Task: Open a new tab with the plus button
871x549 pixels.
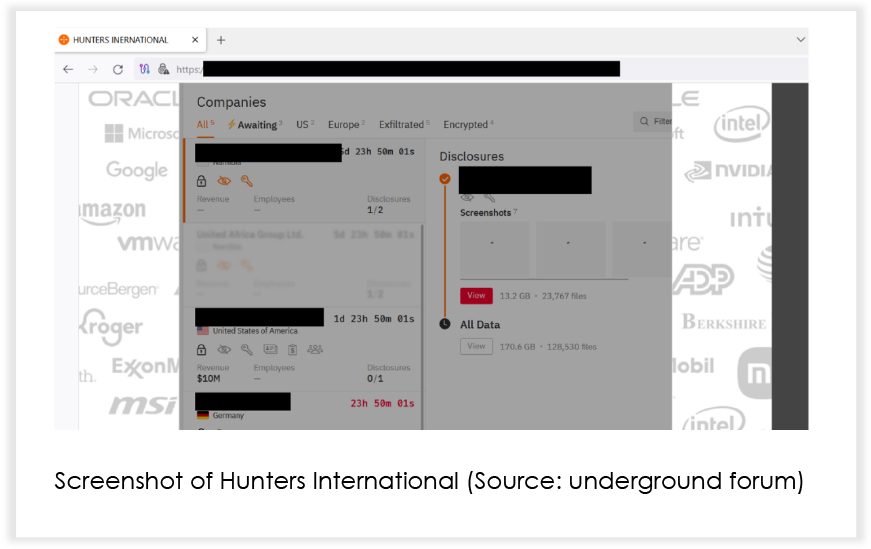Action: click(x=221, y=40)
